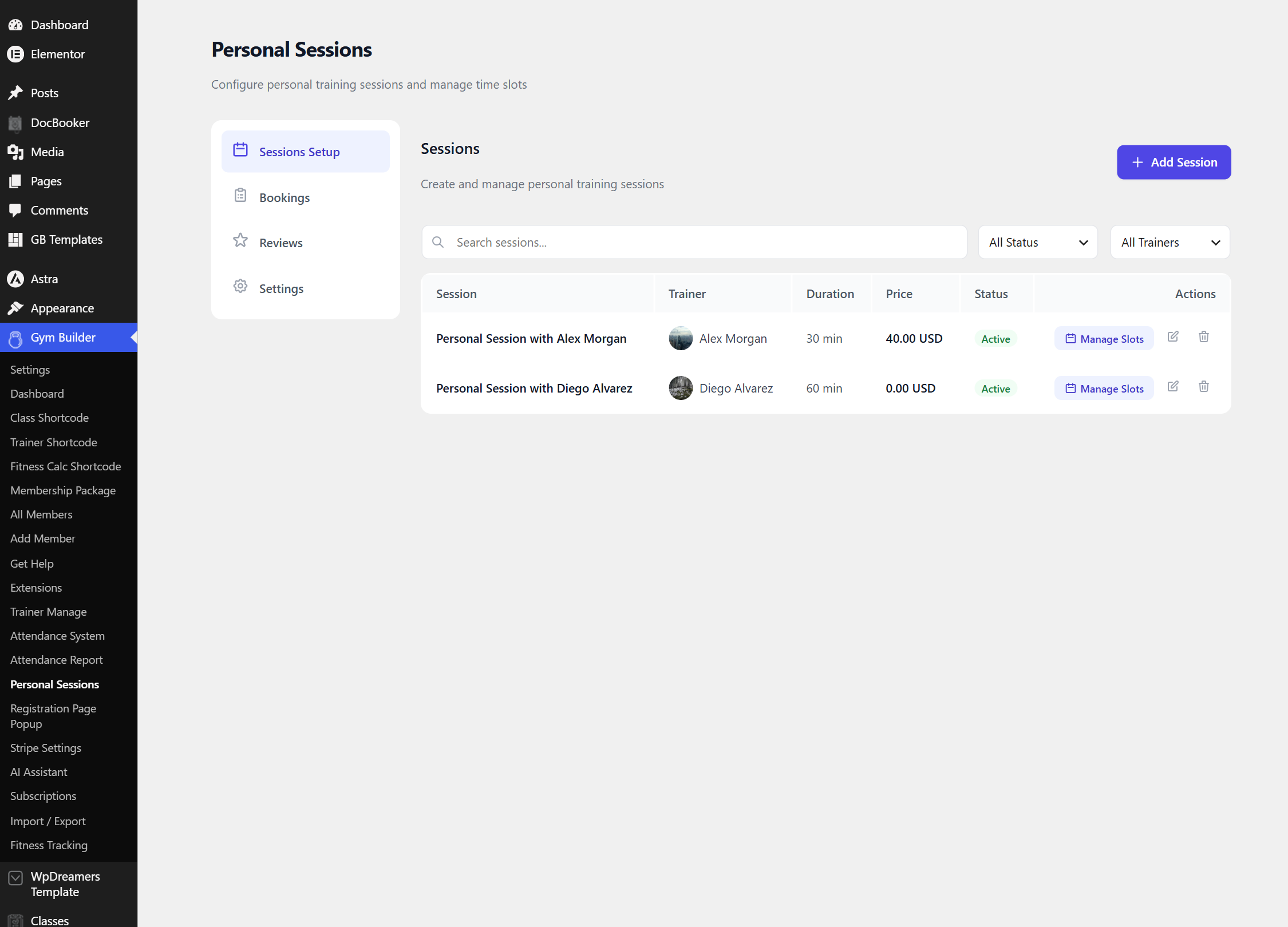Click 'Personal Session with Diego Alvarez' title
The height and width of the screenshot is (927, 1288).
point(534,388)
